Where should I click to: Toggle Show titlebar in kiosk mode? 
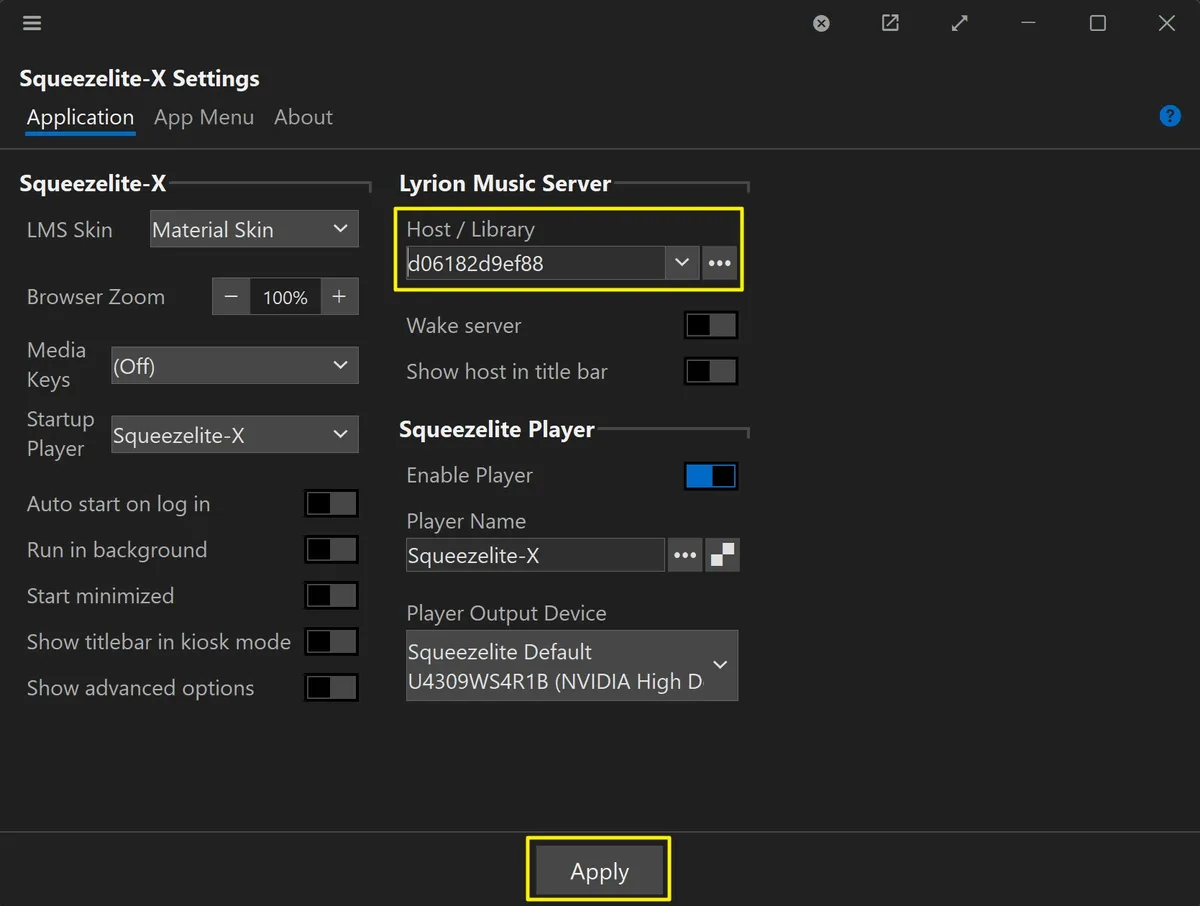click(332, 642)
